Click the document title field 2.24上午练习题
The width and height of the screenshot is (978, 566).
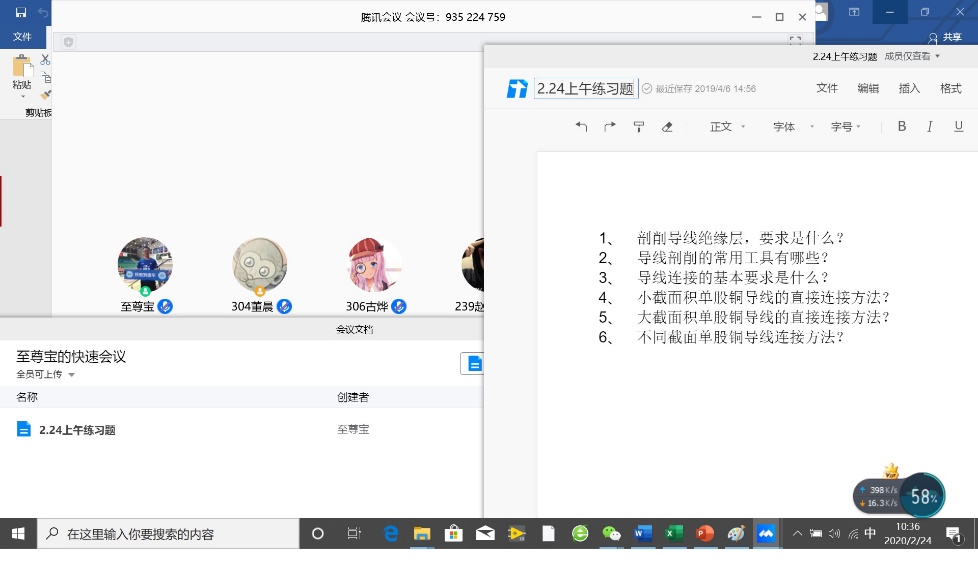586,88
